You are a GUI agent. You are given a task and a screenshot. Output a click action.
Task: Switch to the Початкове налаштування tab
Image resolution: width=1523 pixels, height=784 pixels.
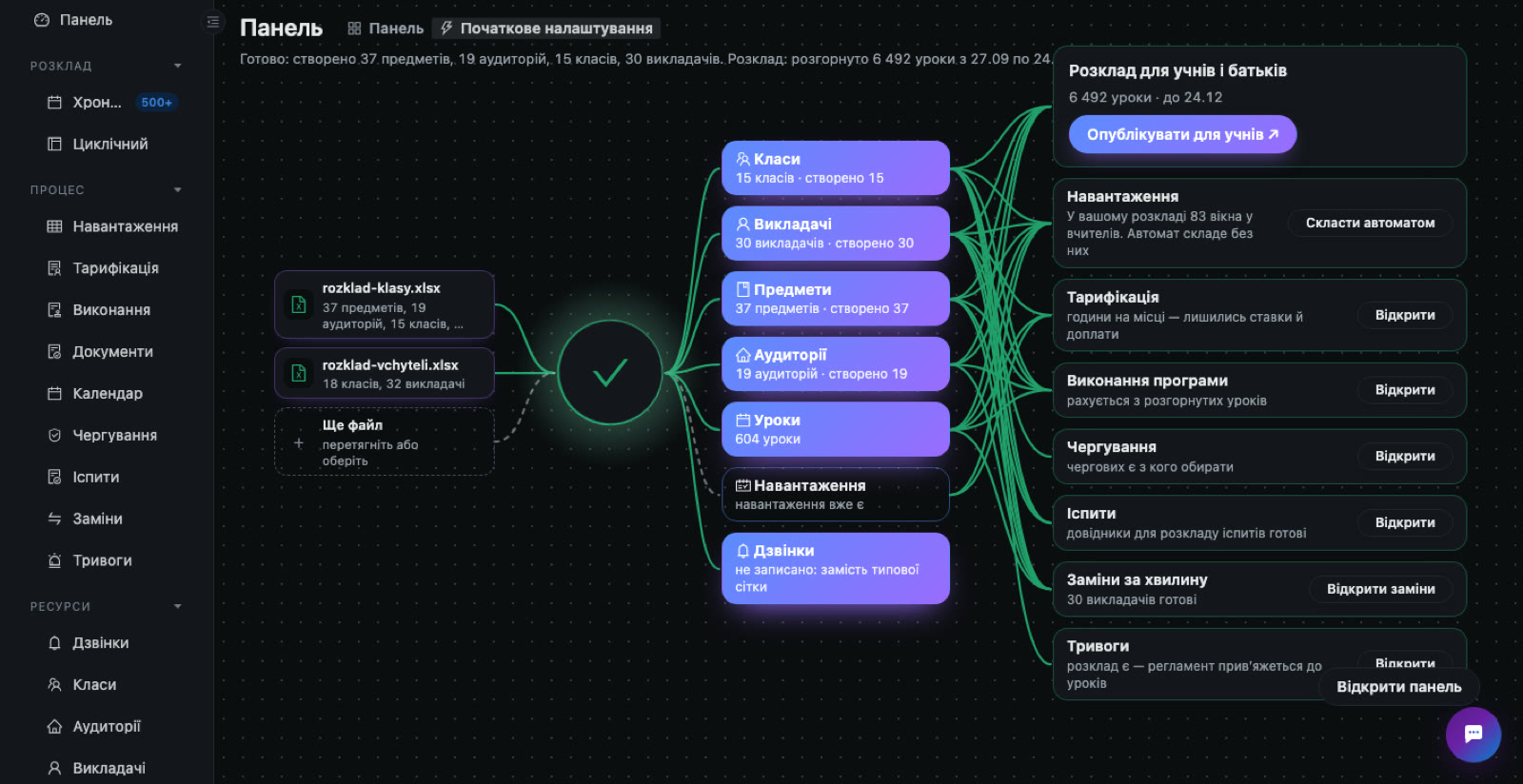point(546,29)
